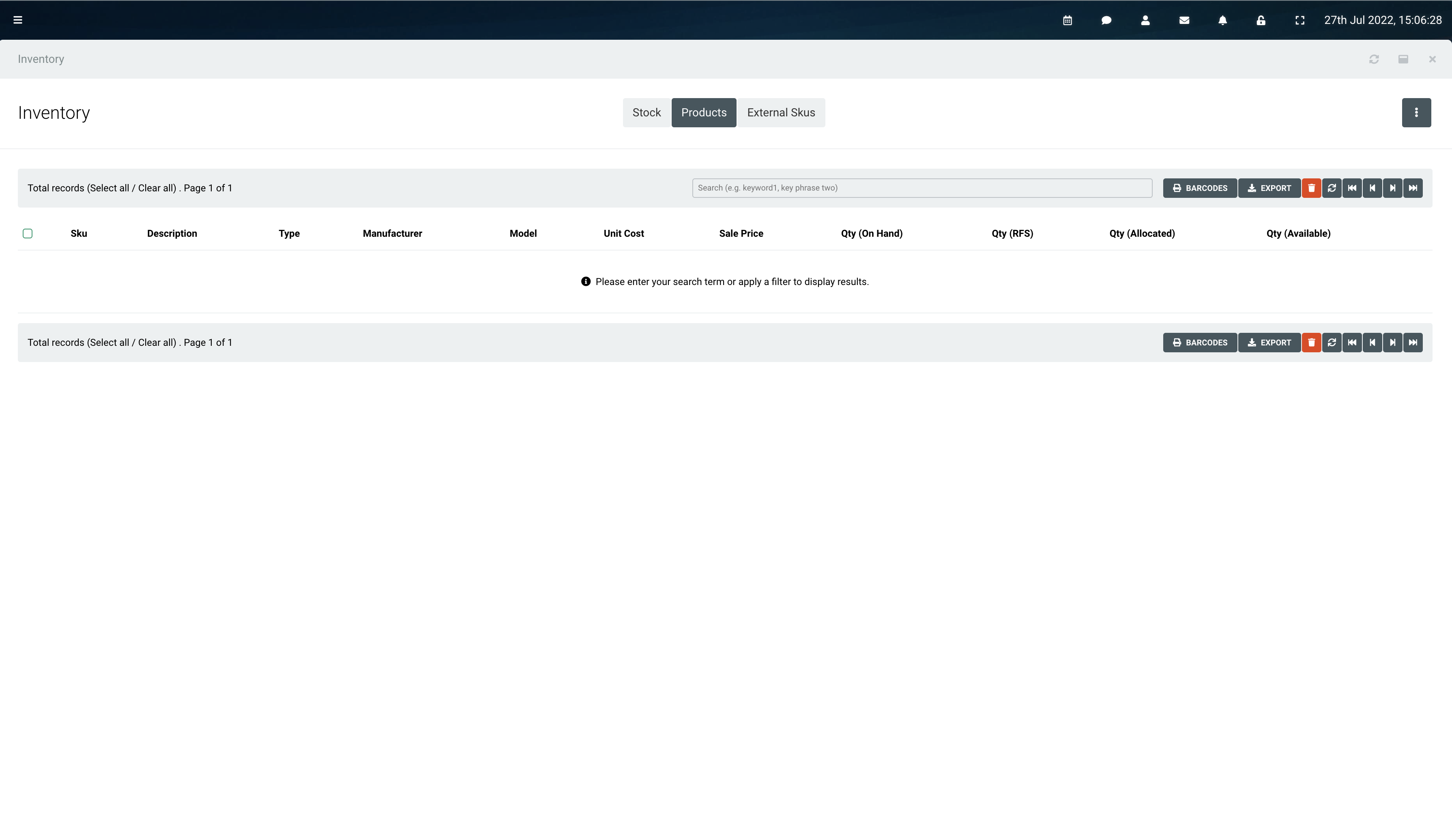Click the lock screen icon
The width and height of the screenshot is (1452, 840).
pos(1261,19)
